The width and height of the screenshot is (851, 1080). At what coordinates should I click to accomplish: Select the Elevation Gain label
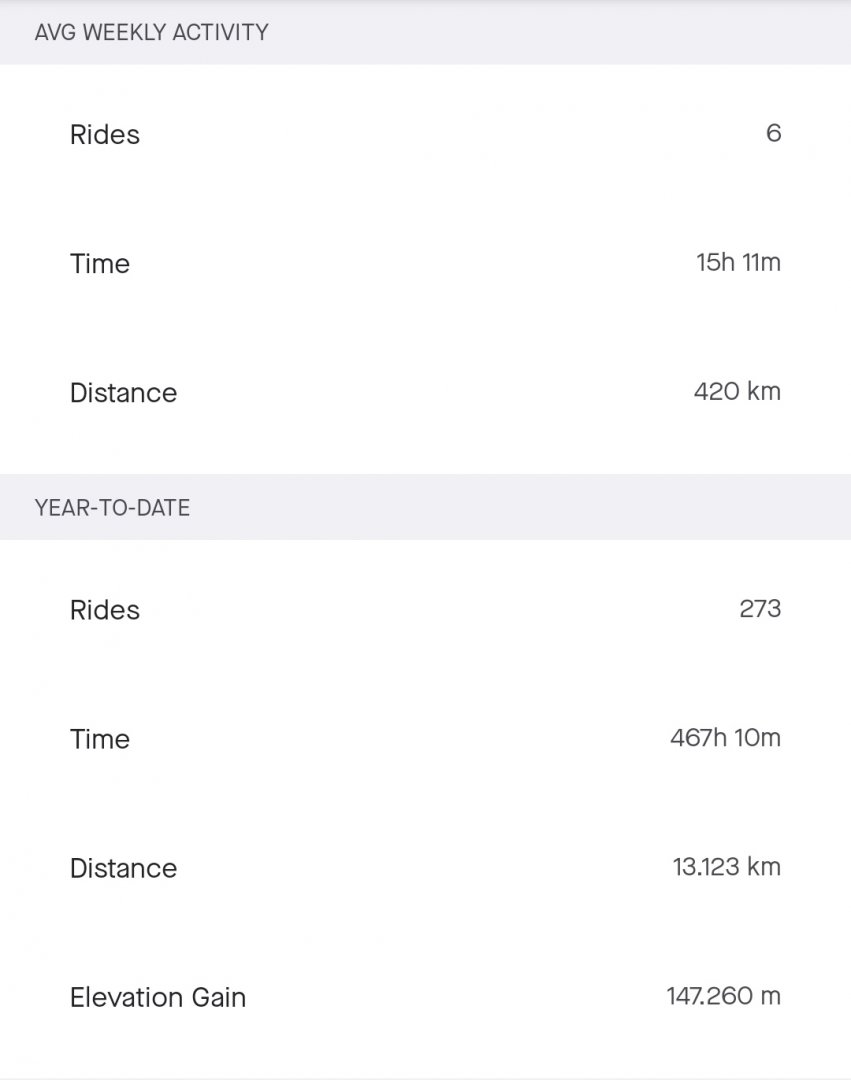coord(158,997)
